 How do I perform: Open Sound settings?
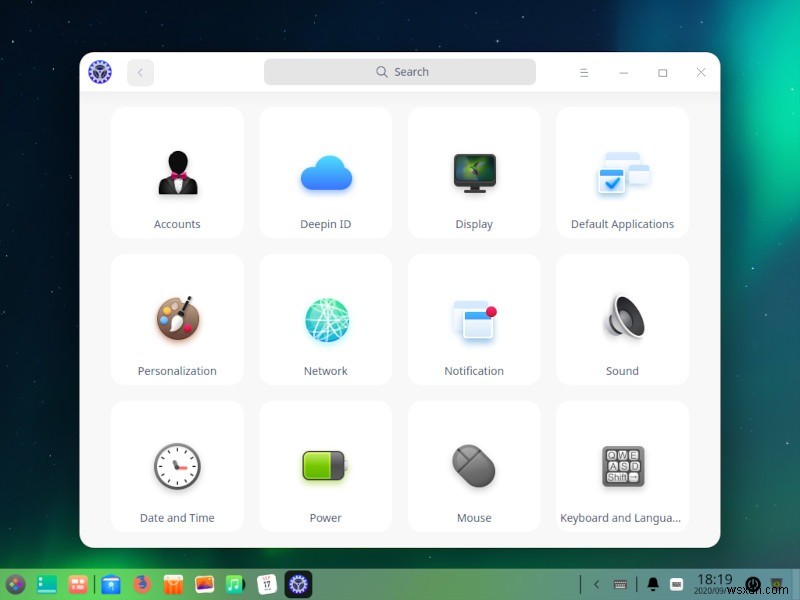[x=622, y=318]
